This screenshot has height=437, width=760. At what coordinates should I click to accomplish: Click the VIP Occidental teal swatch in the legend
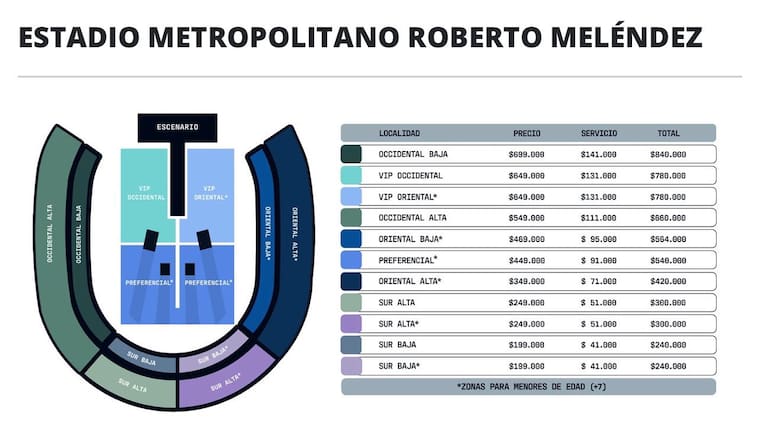click(351, 176)
